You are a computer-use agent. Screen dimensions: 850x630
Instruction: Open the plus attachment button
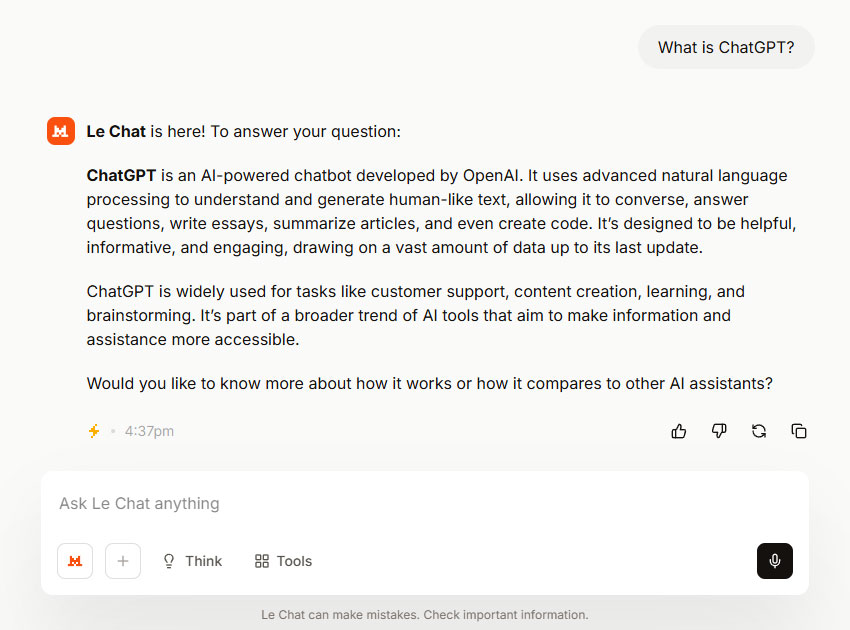(x=123, y=561)
